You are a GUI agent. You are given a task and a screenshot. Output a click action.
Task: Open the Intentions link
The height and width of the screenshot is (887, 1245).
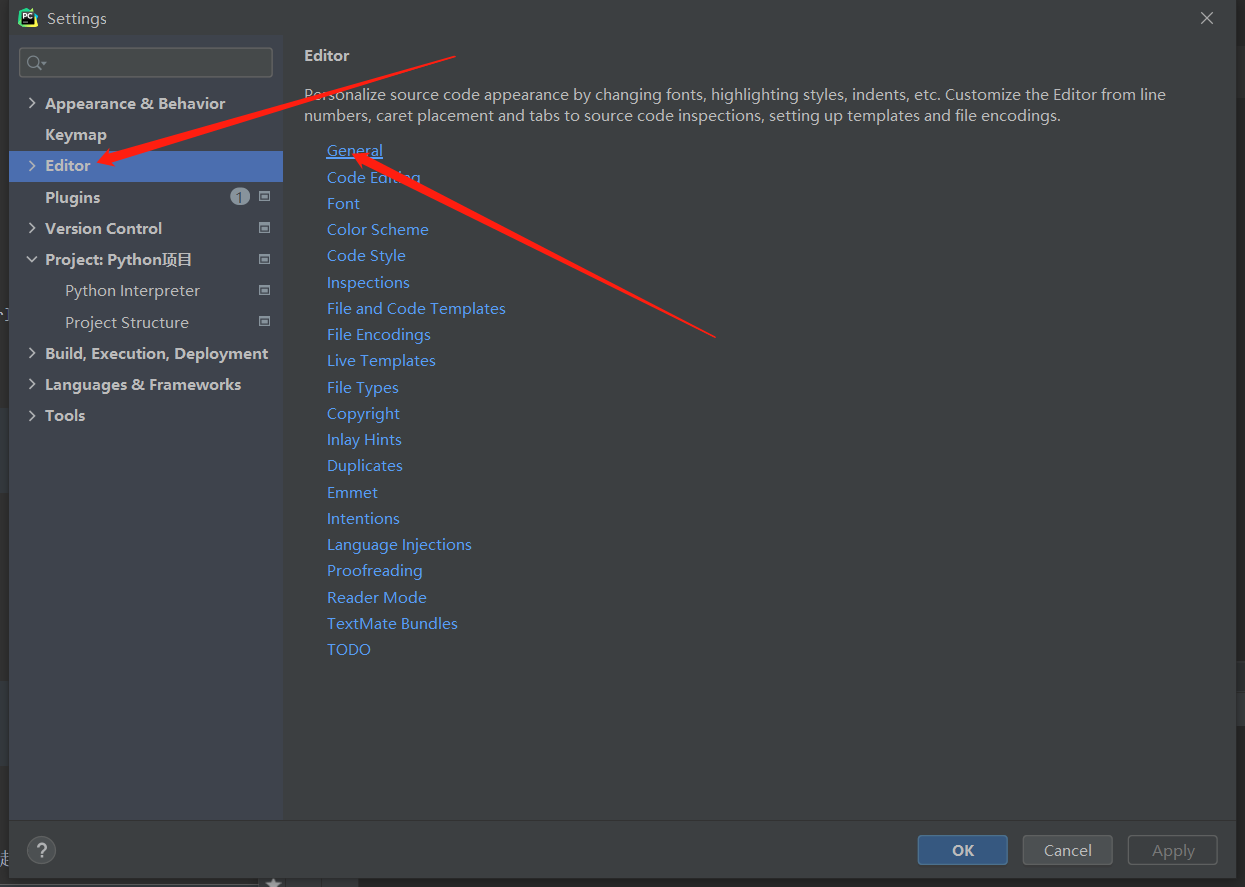click(x=363, y=518)
